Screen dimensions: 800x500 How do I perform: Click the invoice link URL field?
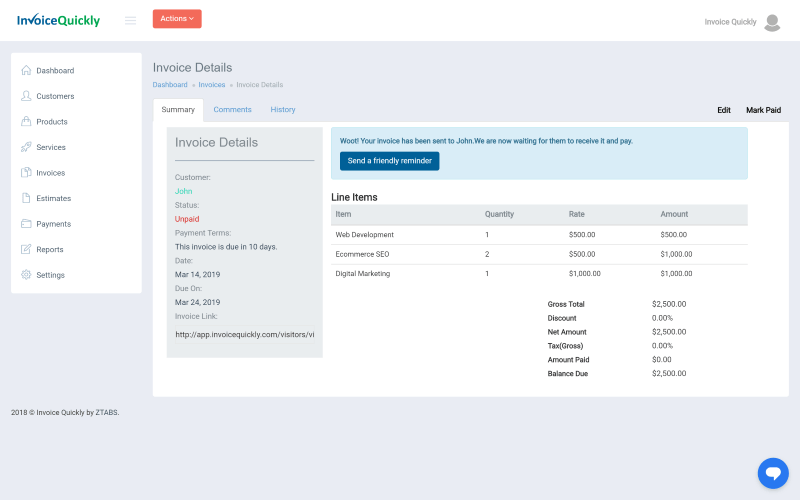click(x=245, y=334)
